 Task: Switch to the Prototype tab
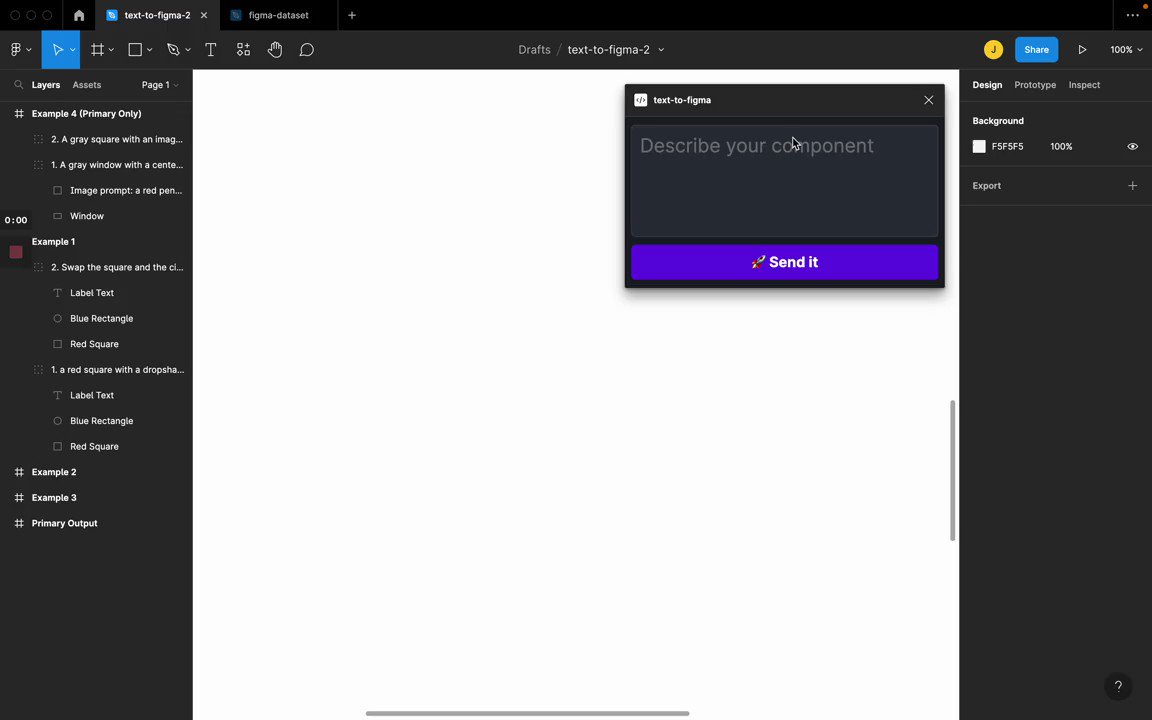(x=1034, y=84)
